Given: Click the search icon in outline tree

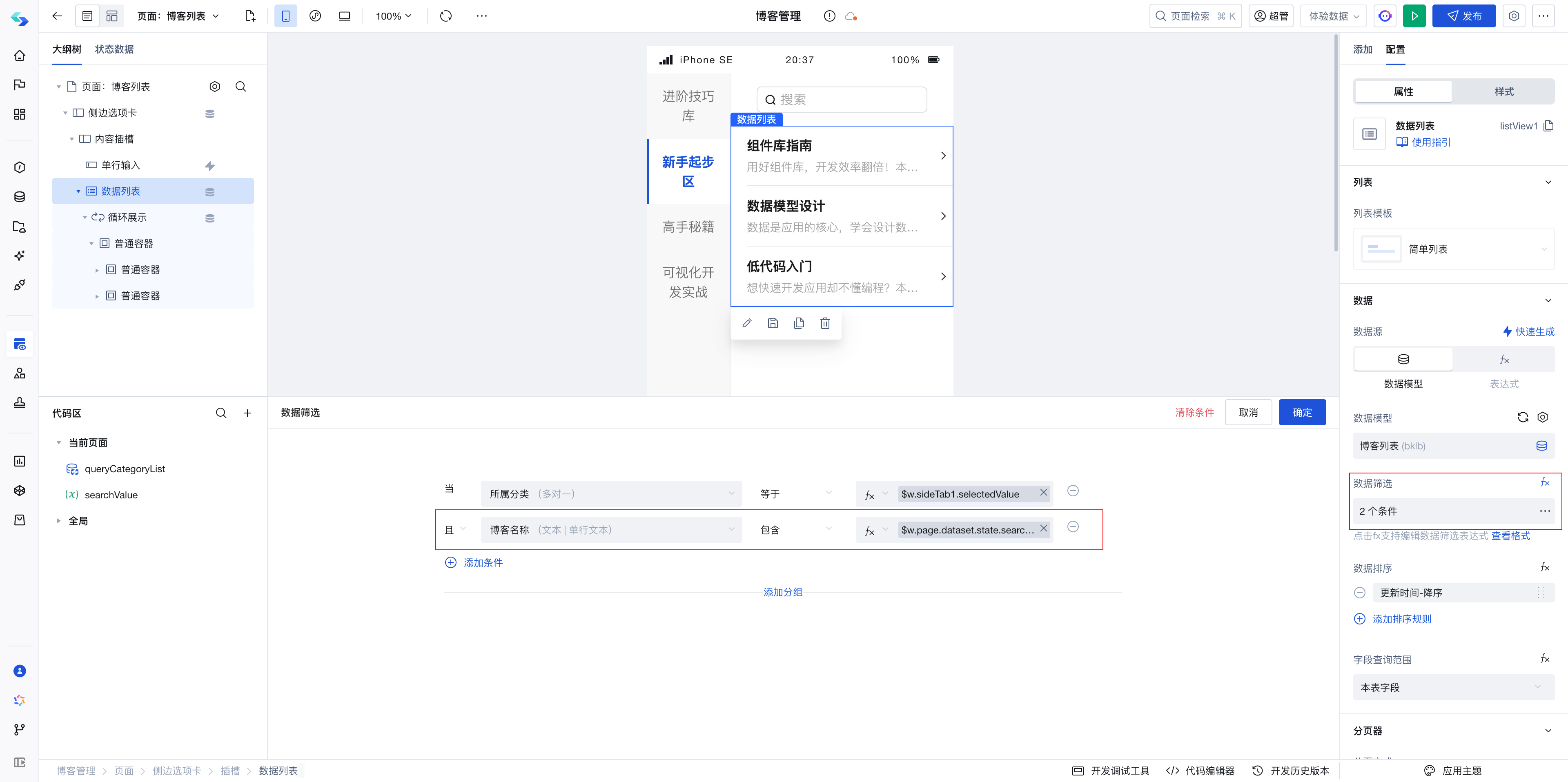Looking at the screenshot, I should 241,87.
